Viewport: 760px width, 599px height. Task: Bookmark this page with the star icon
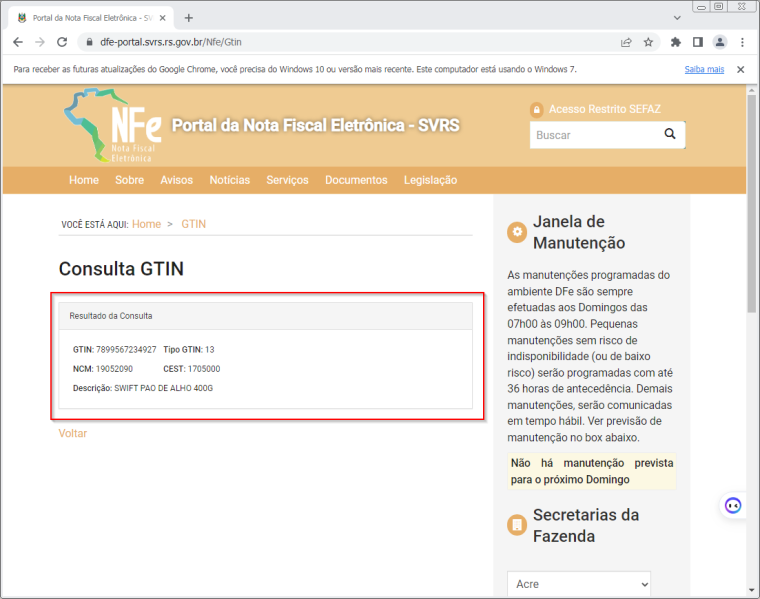[648, 42]
